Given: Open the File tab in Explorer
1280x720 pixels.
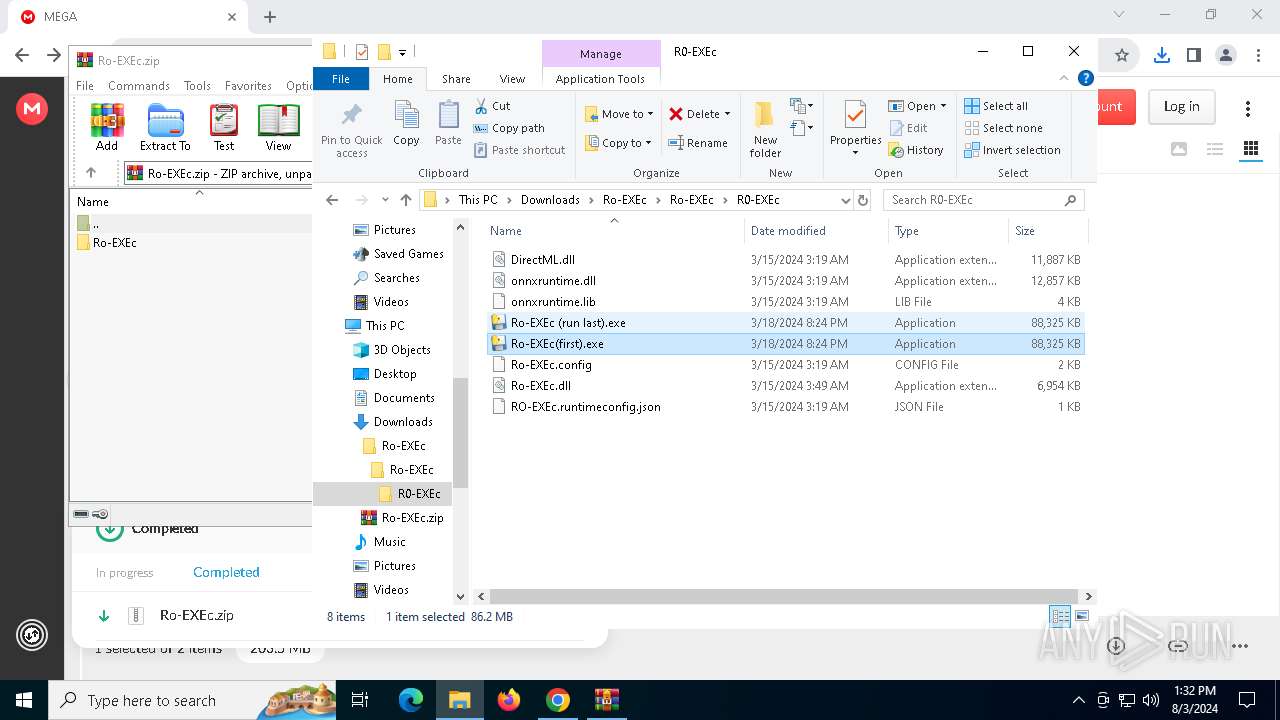Looking at the screenshot, I should [x=341, y=79].
